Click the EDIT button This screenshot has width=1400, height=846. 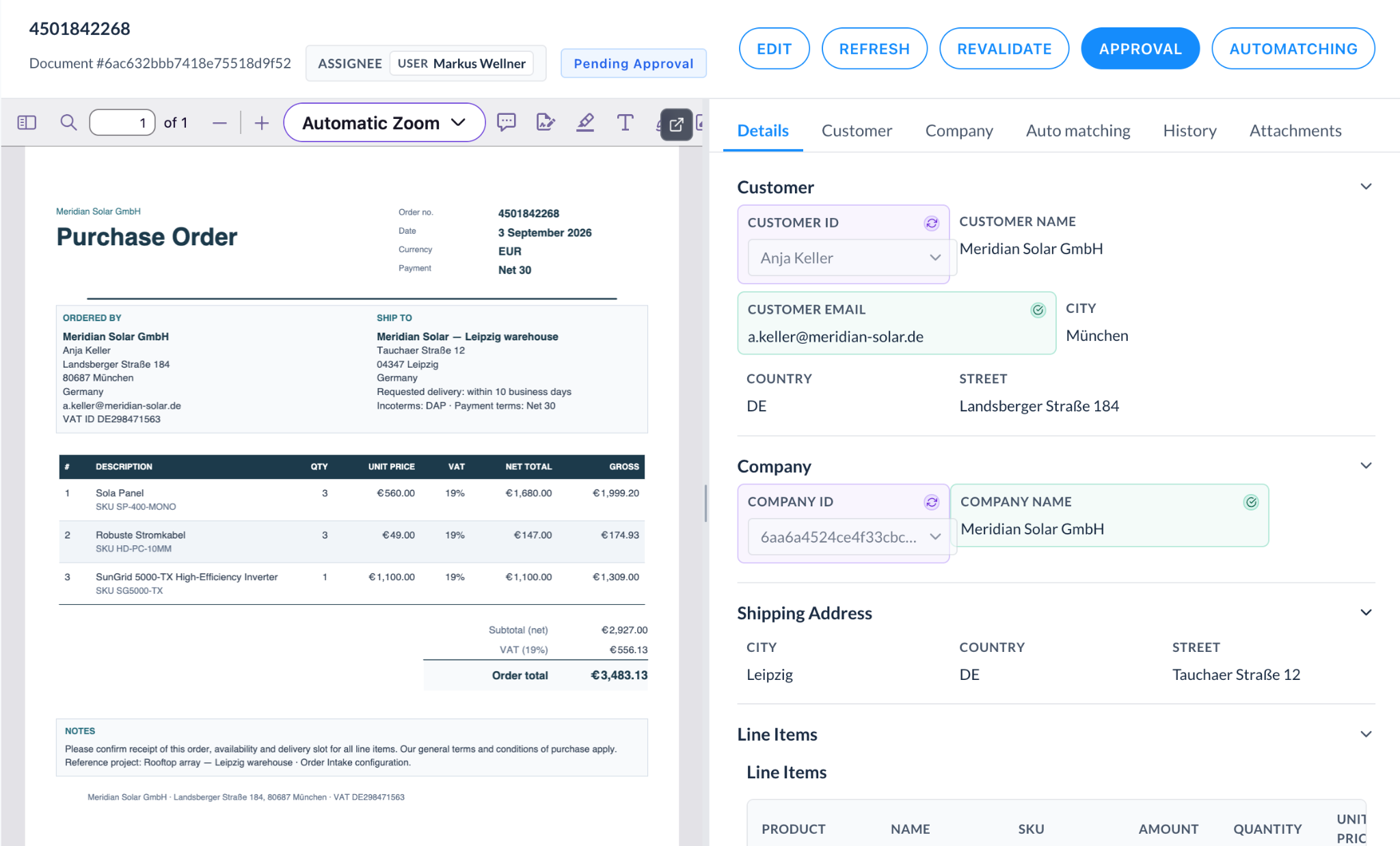774,49
